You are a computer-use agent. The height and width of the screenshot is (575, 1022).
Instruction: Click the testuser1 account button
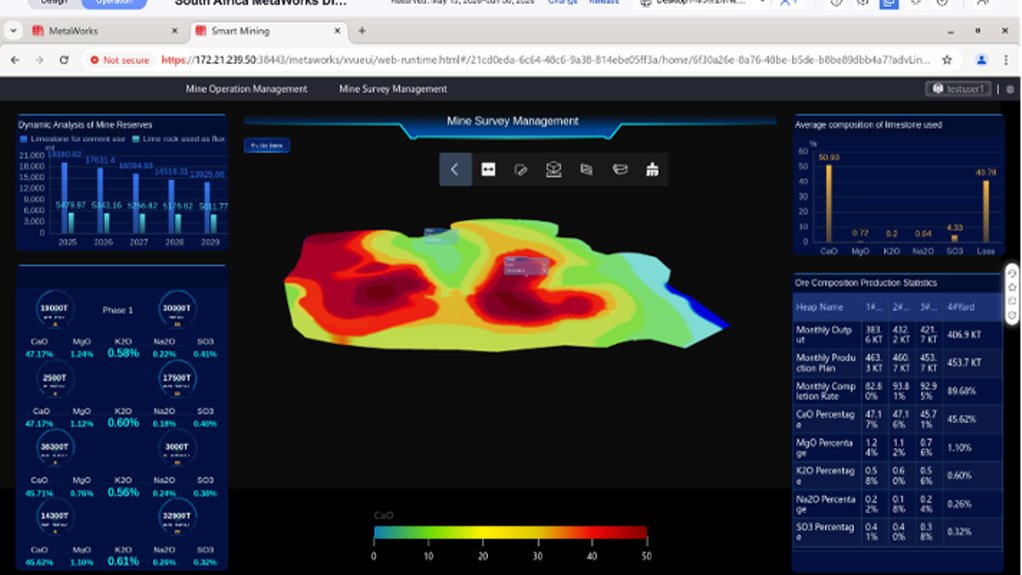(958, 89)
